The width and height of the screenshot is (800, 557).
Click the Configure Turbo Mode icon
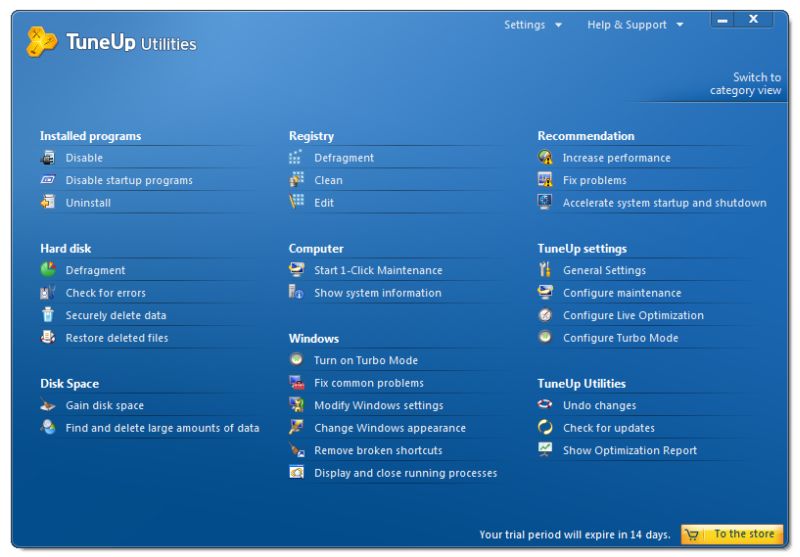(545, 337)
